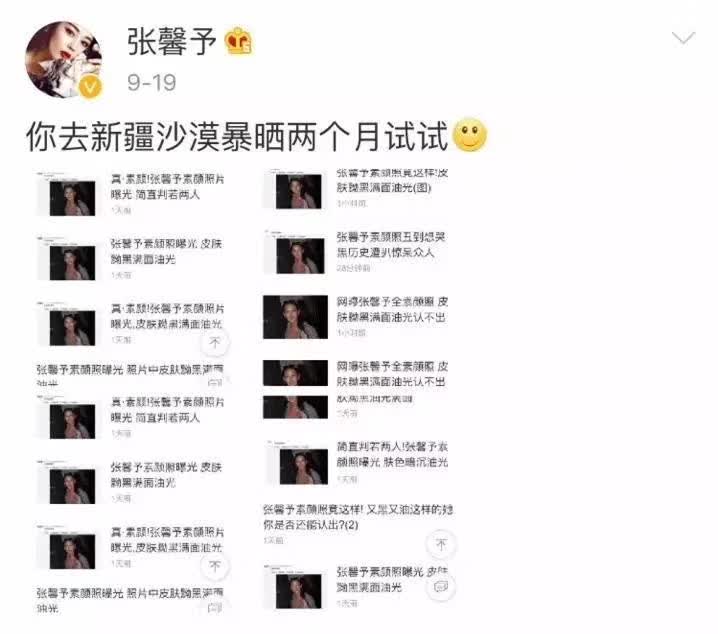
Task: Open headline 张馨予素颜照竟这样!又黑又油
Action: [358, 517]
